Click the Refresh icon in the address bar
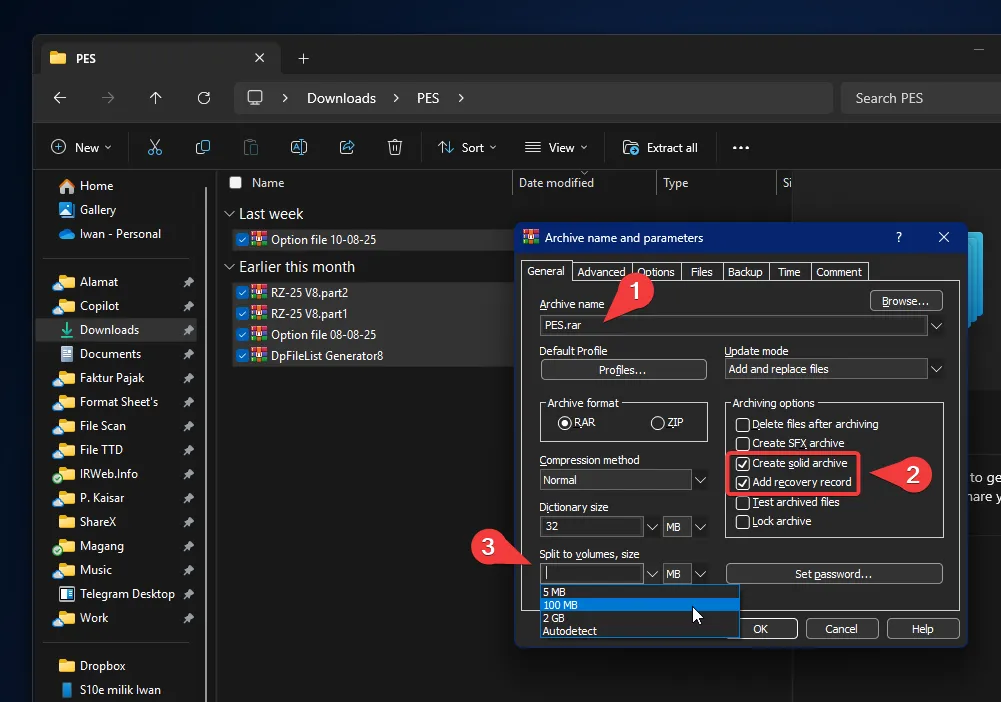The height and width of the screenshot is (702, 1001). pyautogui.click(x=204, y=98)
